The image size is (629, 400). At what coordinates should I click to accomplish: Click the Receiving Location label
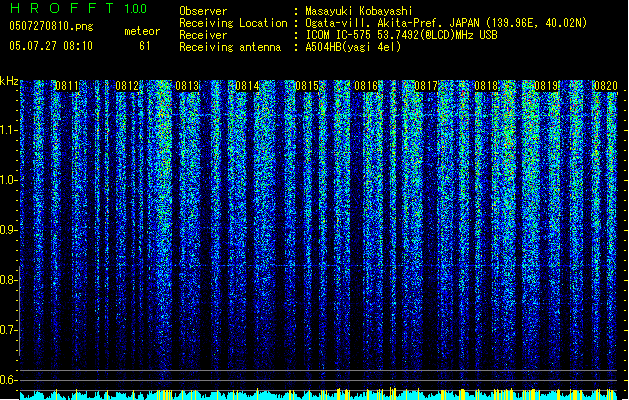(233, 23)
